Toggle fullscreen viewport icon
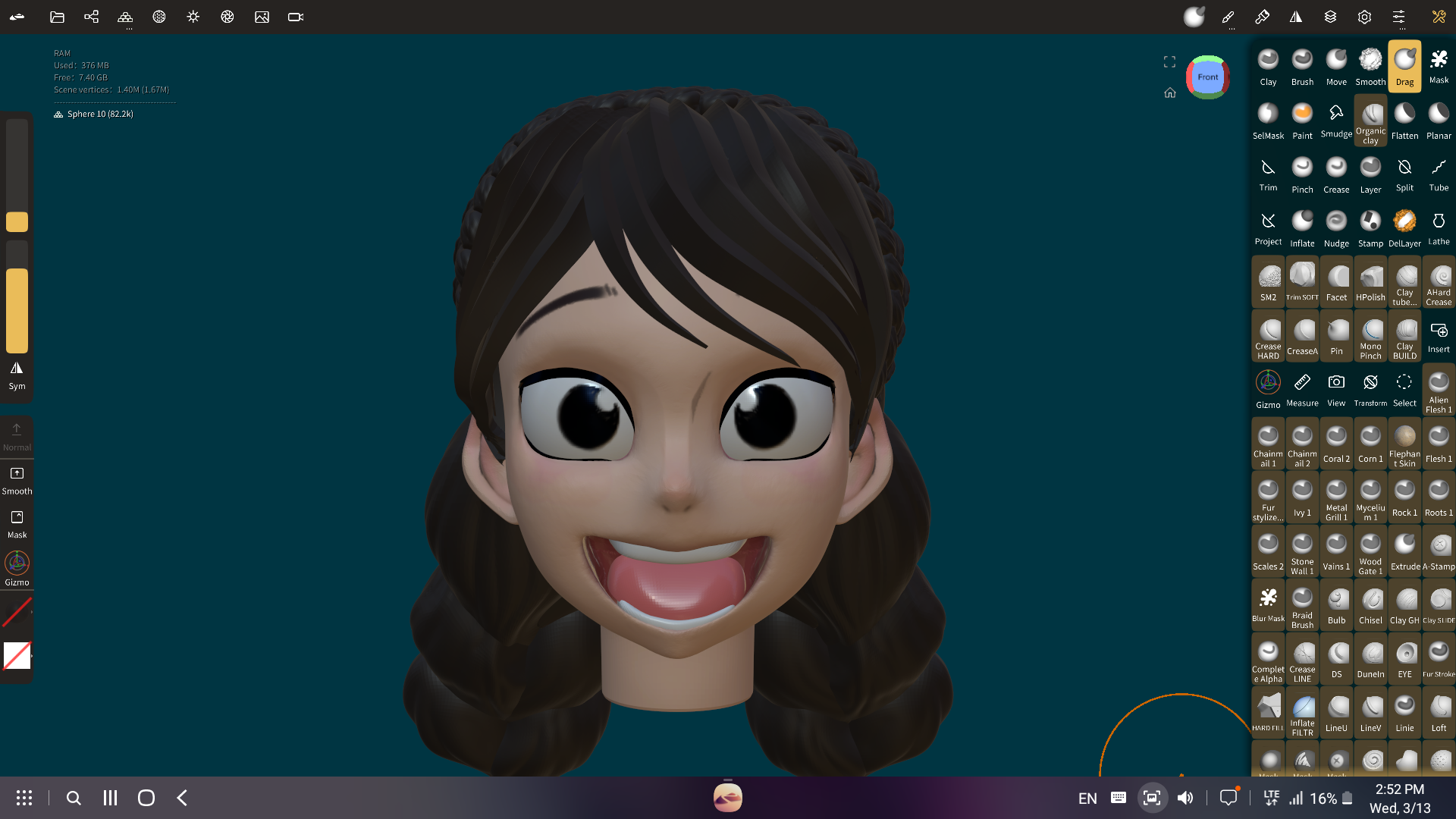The height and width of the screenshot is (819, 1456). (x=1169, y=62)
